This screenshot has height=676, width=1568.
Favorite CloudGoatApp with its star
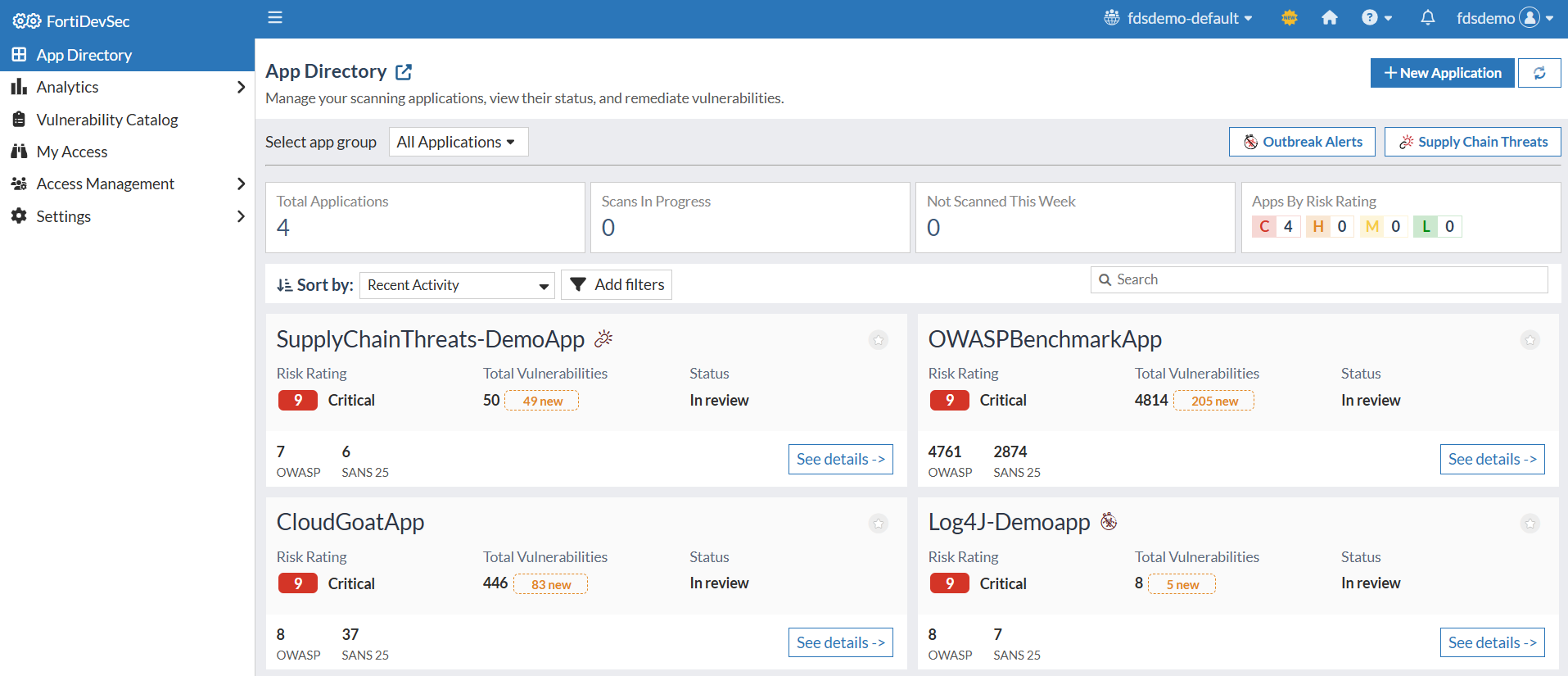tap(879, 524)
